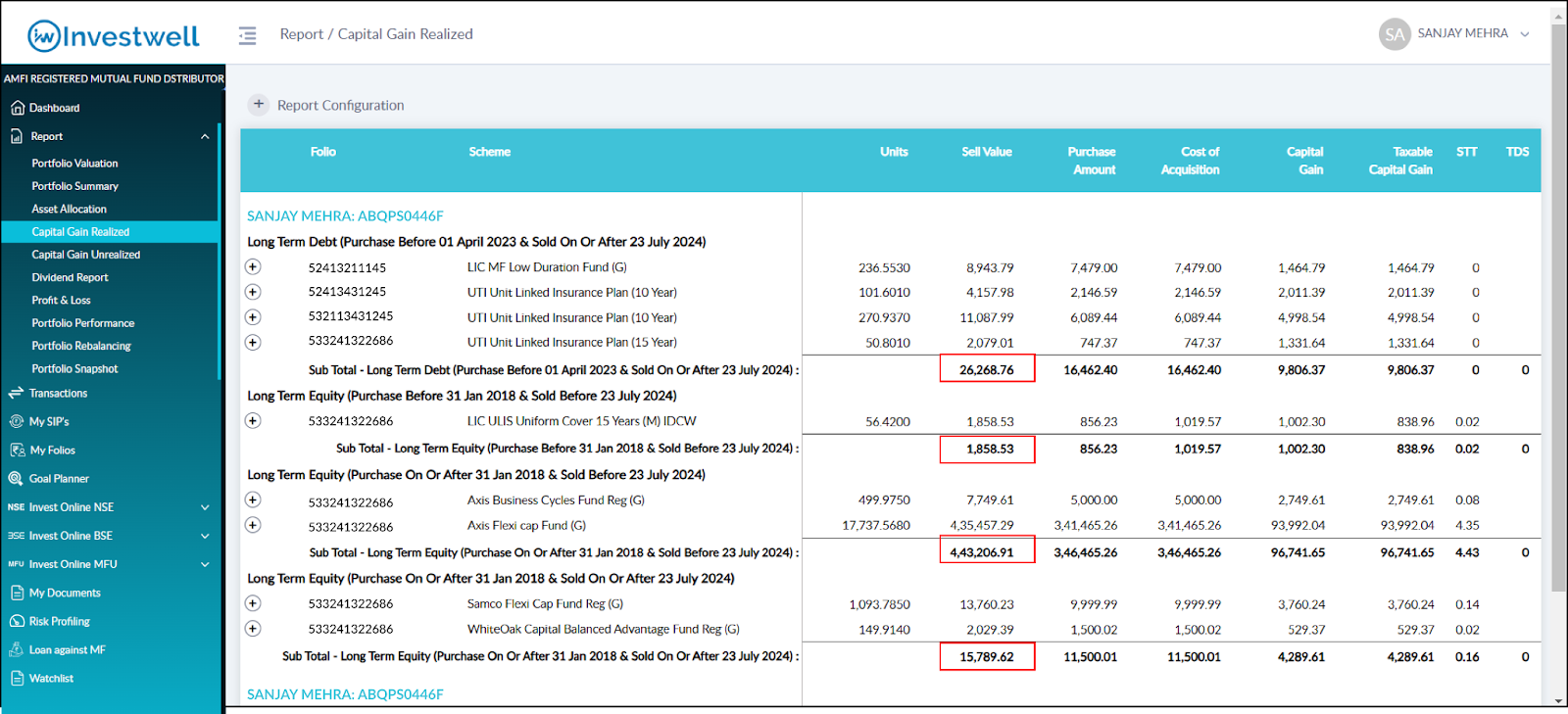
Task: Open Goal Planner page
Action: click(x=59, y=479)
